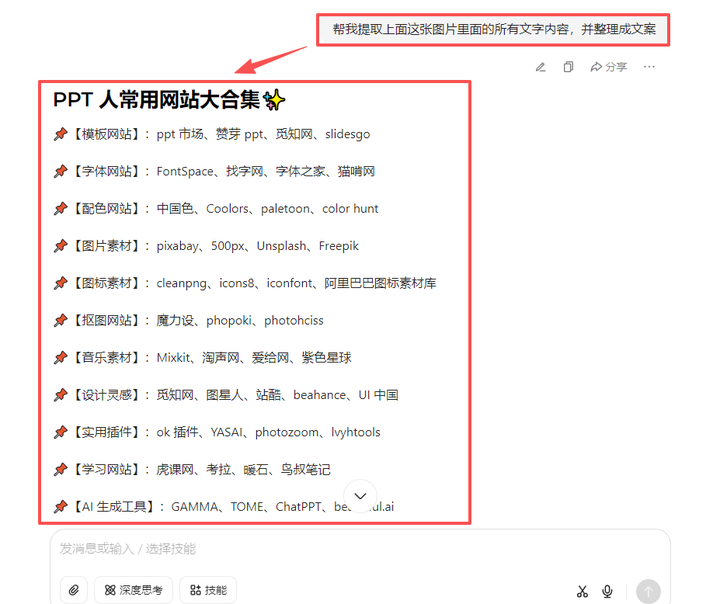
Task: Toggle 深度思考 deep thinking mode
Action: 134,590
